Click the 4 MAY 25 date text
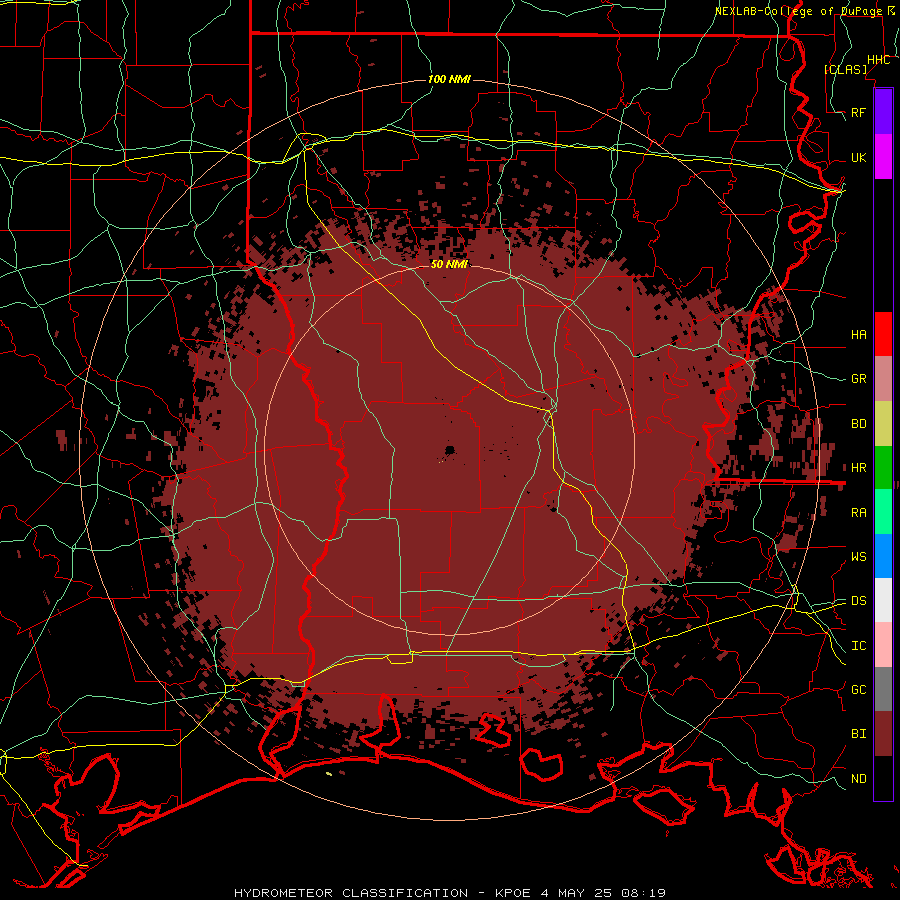 click(577, 893)
